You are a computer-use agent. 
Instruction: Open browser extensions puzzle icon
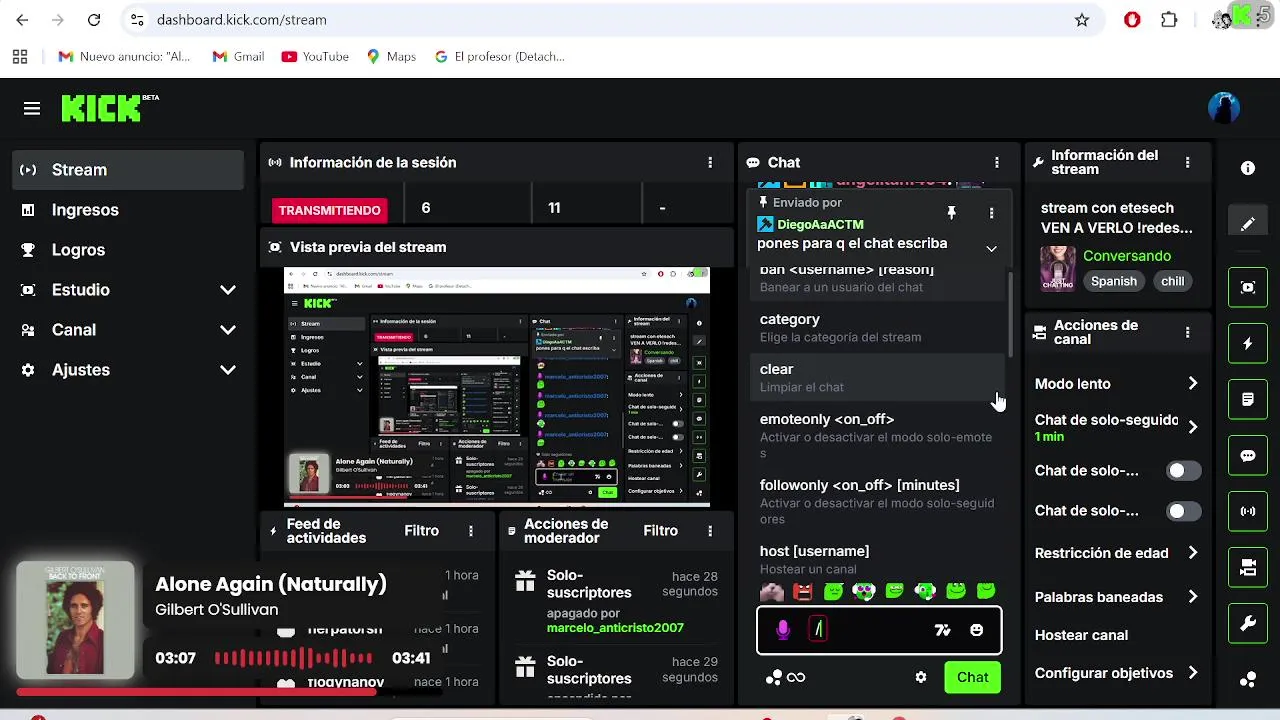[x=1169, y=20]
